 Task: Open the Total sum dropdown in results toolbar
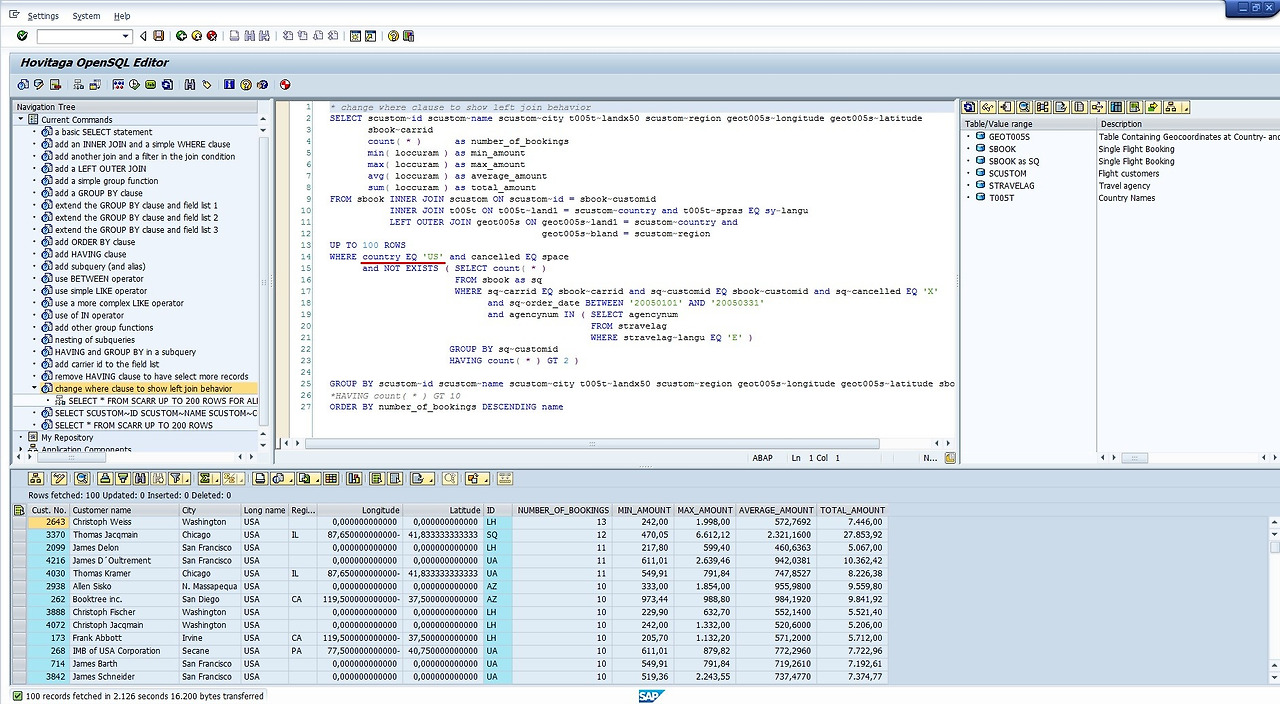pos(217,478)
